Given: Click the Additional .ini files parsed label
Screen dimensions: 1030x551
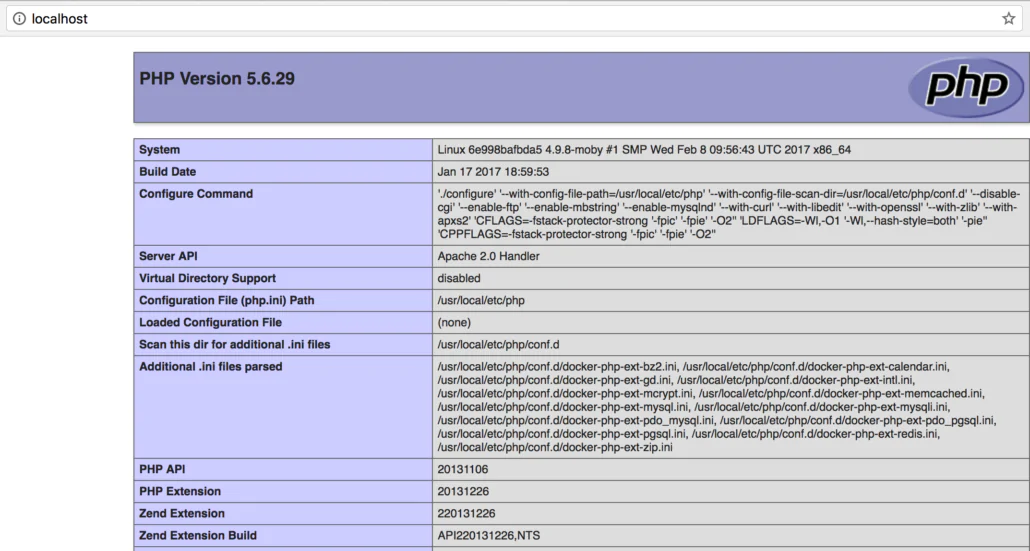Looking at the screenshot, I should [211, 366].
